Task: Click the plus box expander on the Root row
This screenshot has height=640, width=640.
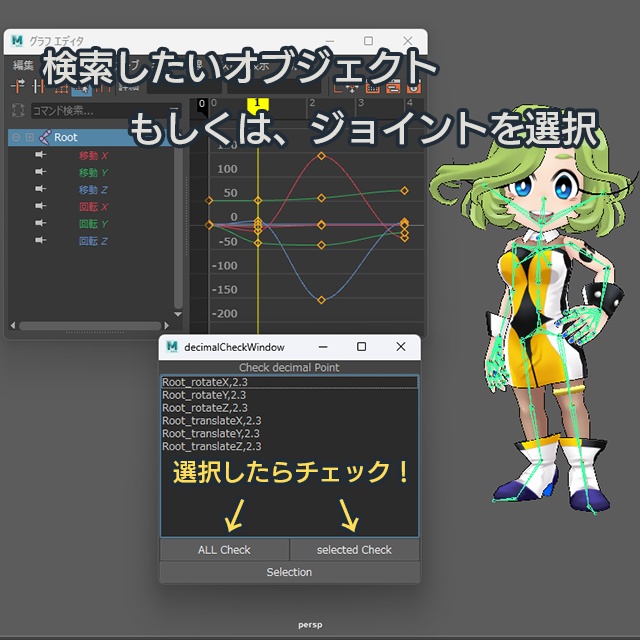Action: click(x=30, y=137)
